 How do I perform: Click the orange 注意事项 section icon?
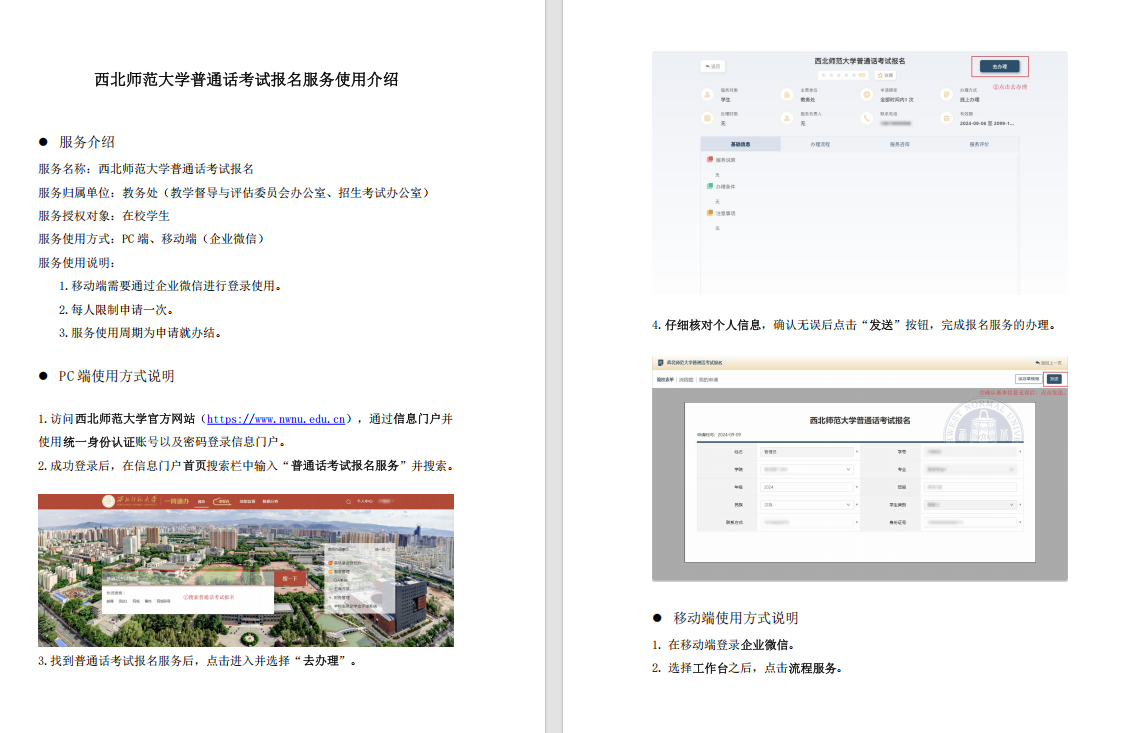tap(710, 213)
